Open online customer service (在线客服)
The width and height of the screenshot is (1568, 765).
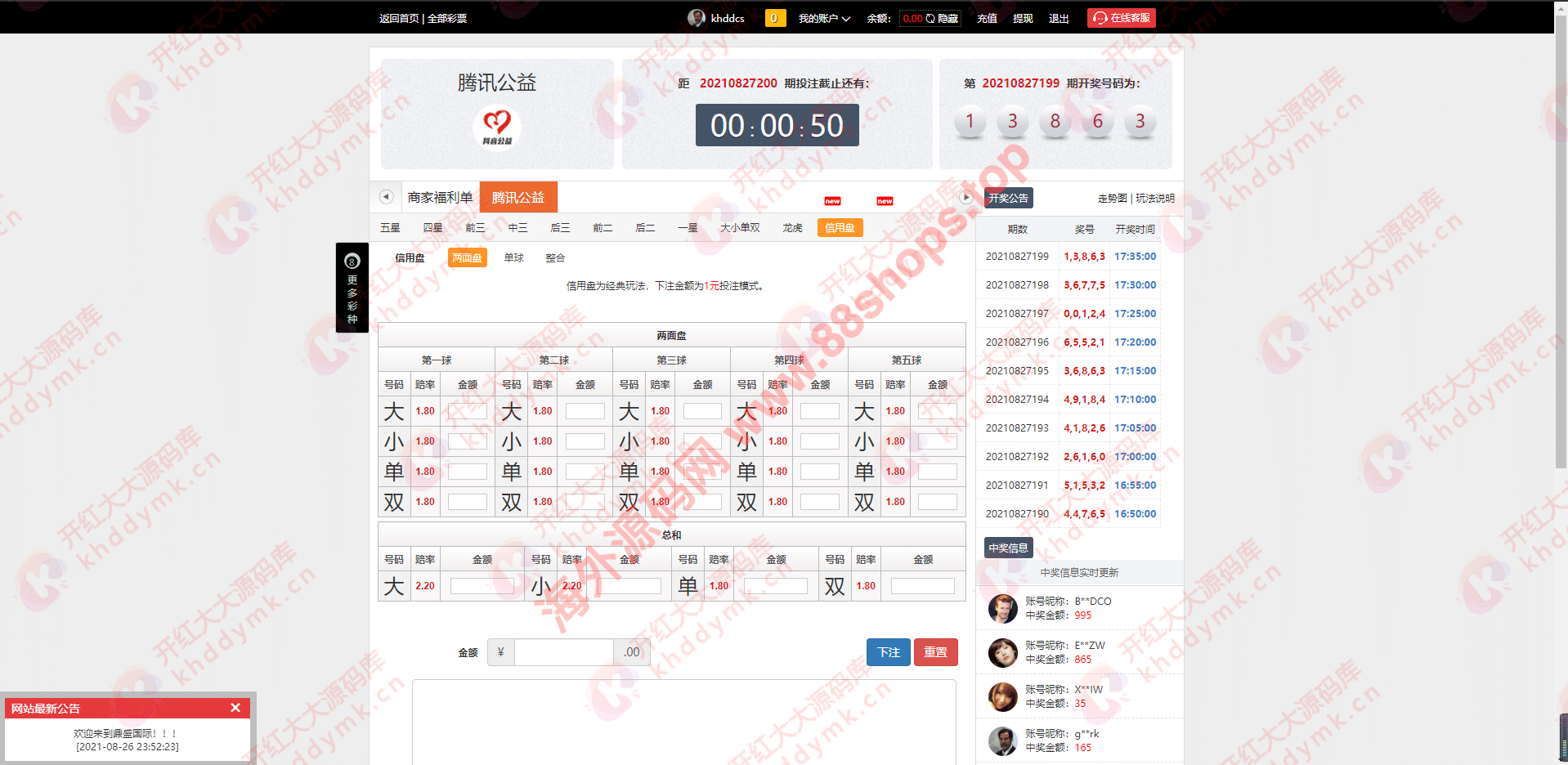[x=1121, y=18]
